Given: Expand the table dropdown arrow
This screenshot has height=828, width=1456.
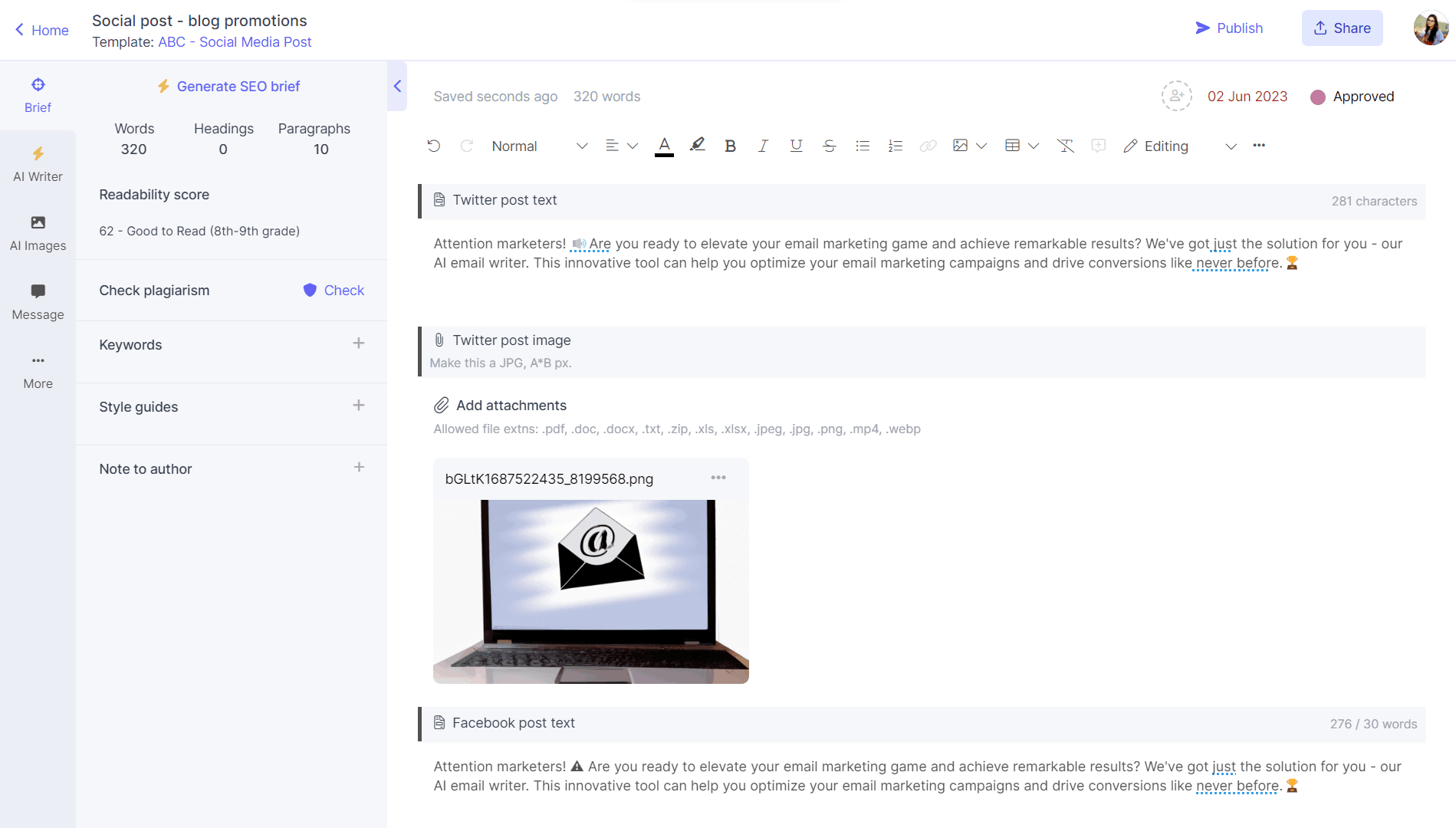Looking at the screenshot, I should [1034, 146].
